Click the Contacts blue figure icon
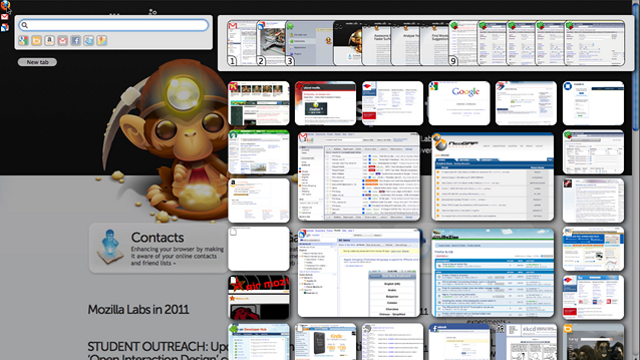Viewport: 640px width, 360px height. tap(110, 247)
